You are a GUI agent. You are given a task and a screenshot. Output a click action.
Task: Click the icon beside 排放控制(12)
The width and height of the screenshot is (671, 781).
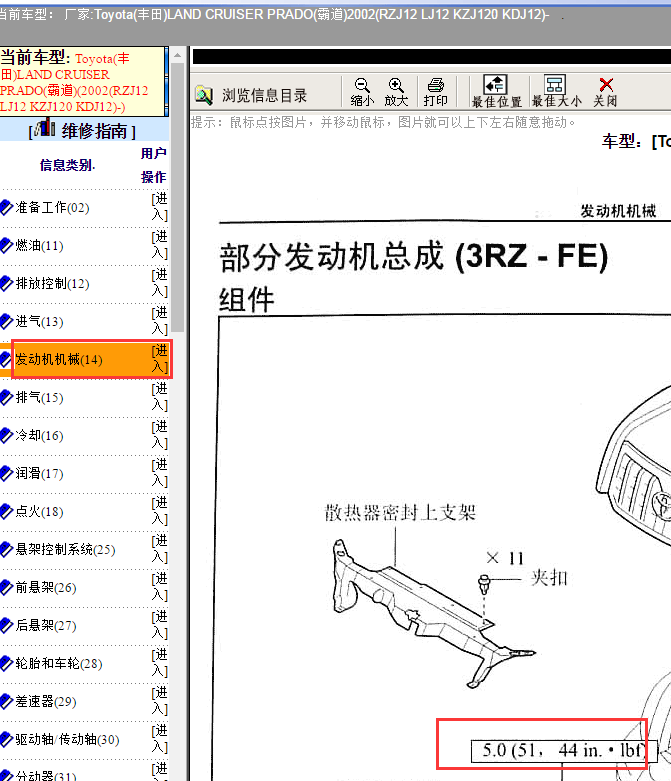tap(6, 283)
